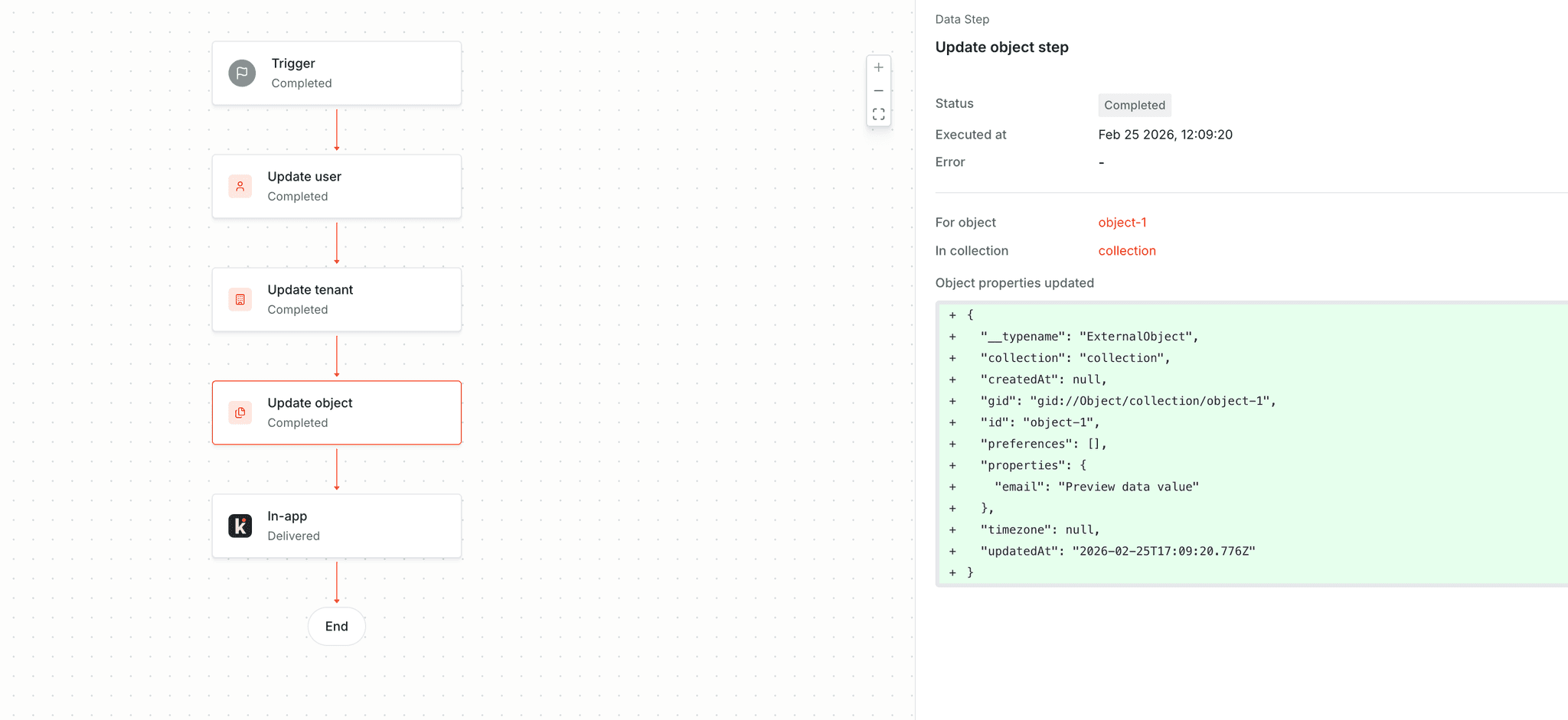
Task: Click the End node in the workflow
Action: click(336, 626)
